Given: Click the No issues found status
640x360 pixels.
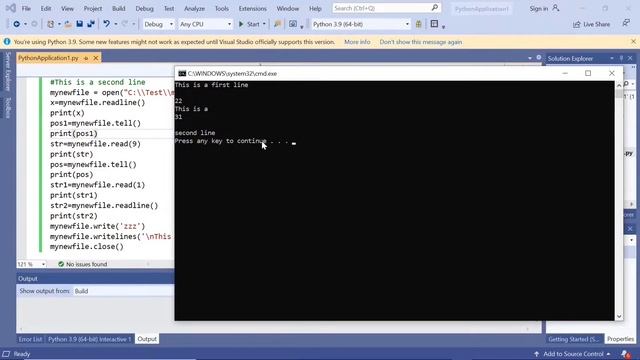Looking at the screenshot, I should [x=83, y=264].
